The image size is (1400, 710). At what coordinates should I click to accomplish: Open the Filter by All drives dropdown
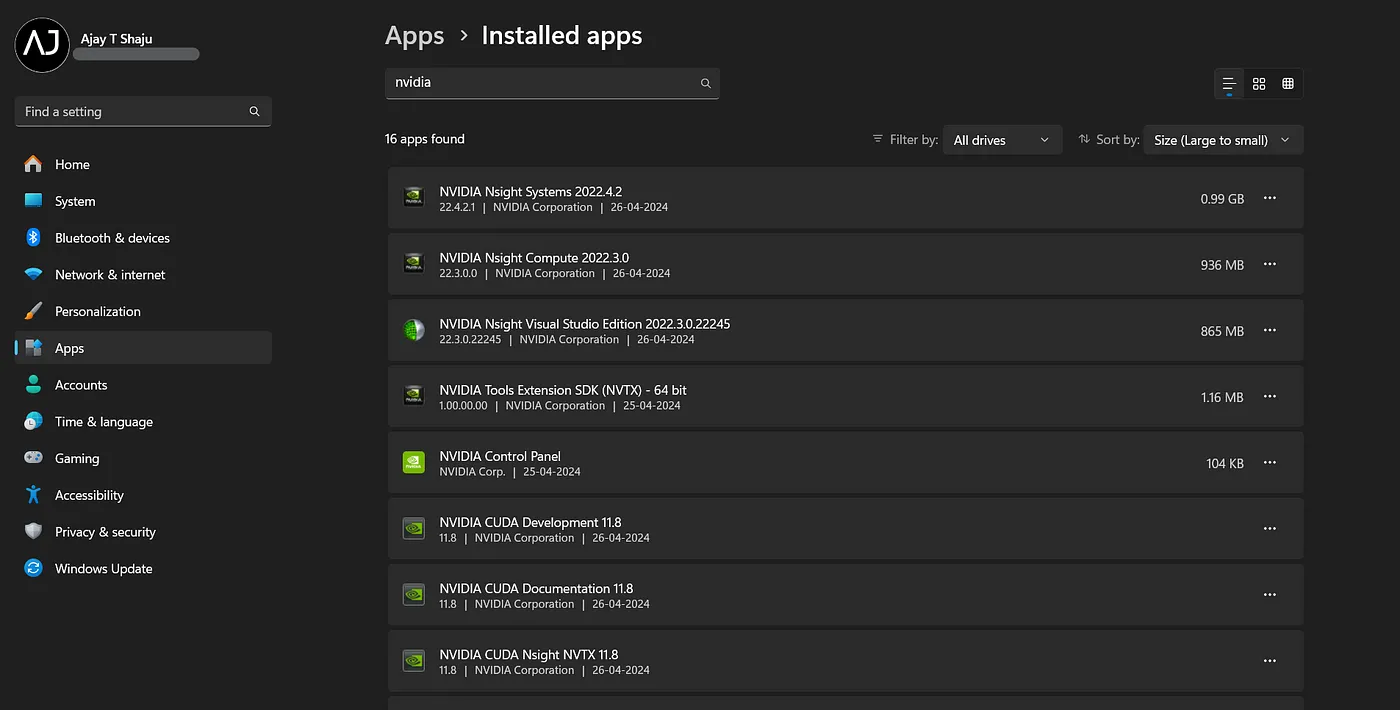[x=1001, y=140]
